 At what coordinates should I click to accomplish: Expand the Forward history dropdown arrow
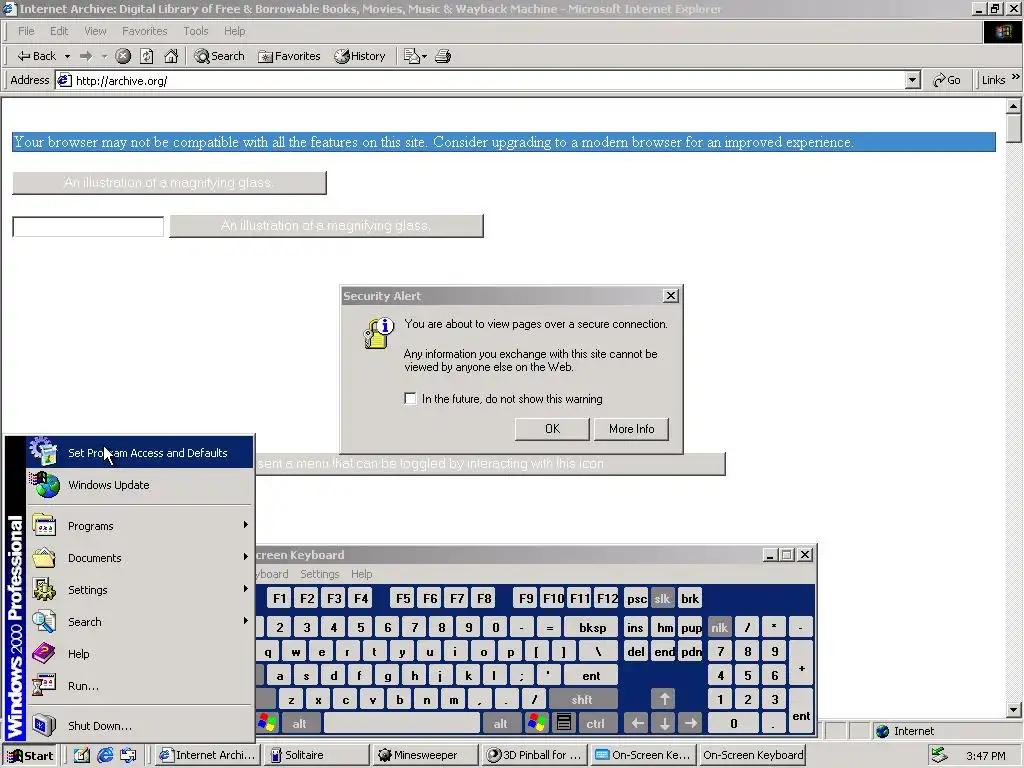point(104,56)
